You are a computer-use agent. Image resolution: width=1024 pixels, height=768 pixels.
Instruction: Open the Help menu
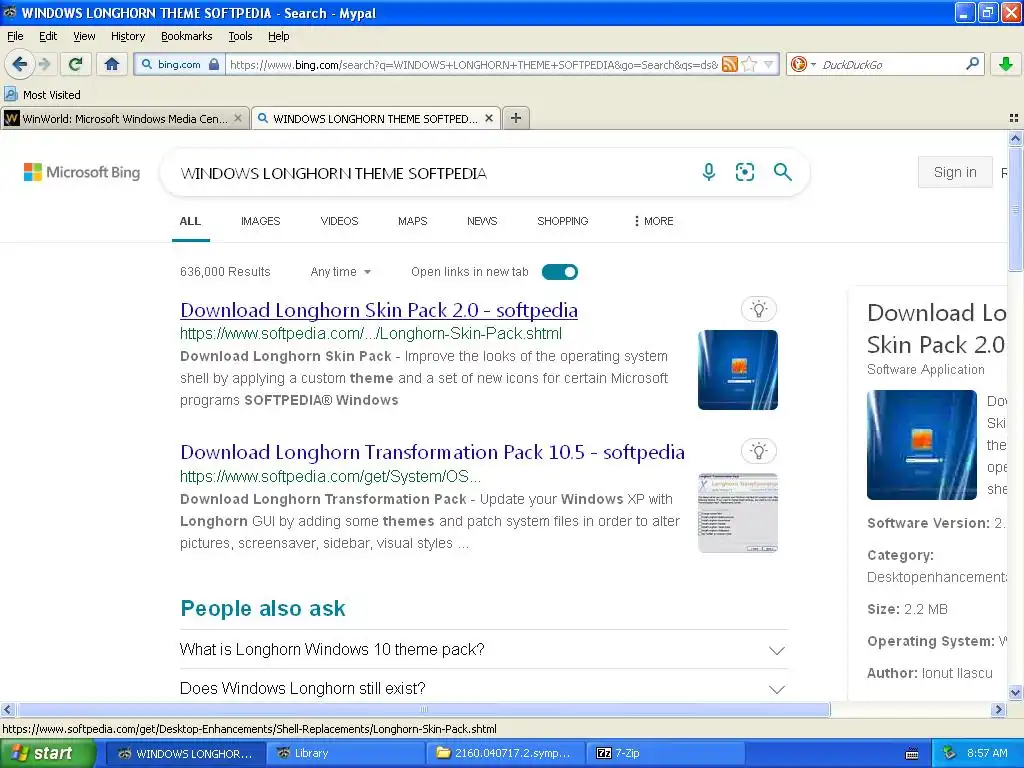click(278, 36)
